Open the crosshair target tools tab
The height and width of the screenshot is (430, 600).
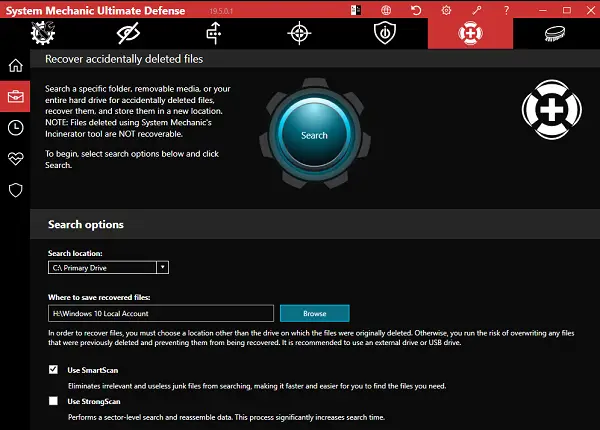(x=299, y=33)
